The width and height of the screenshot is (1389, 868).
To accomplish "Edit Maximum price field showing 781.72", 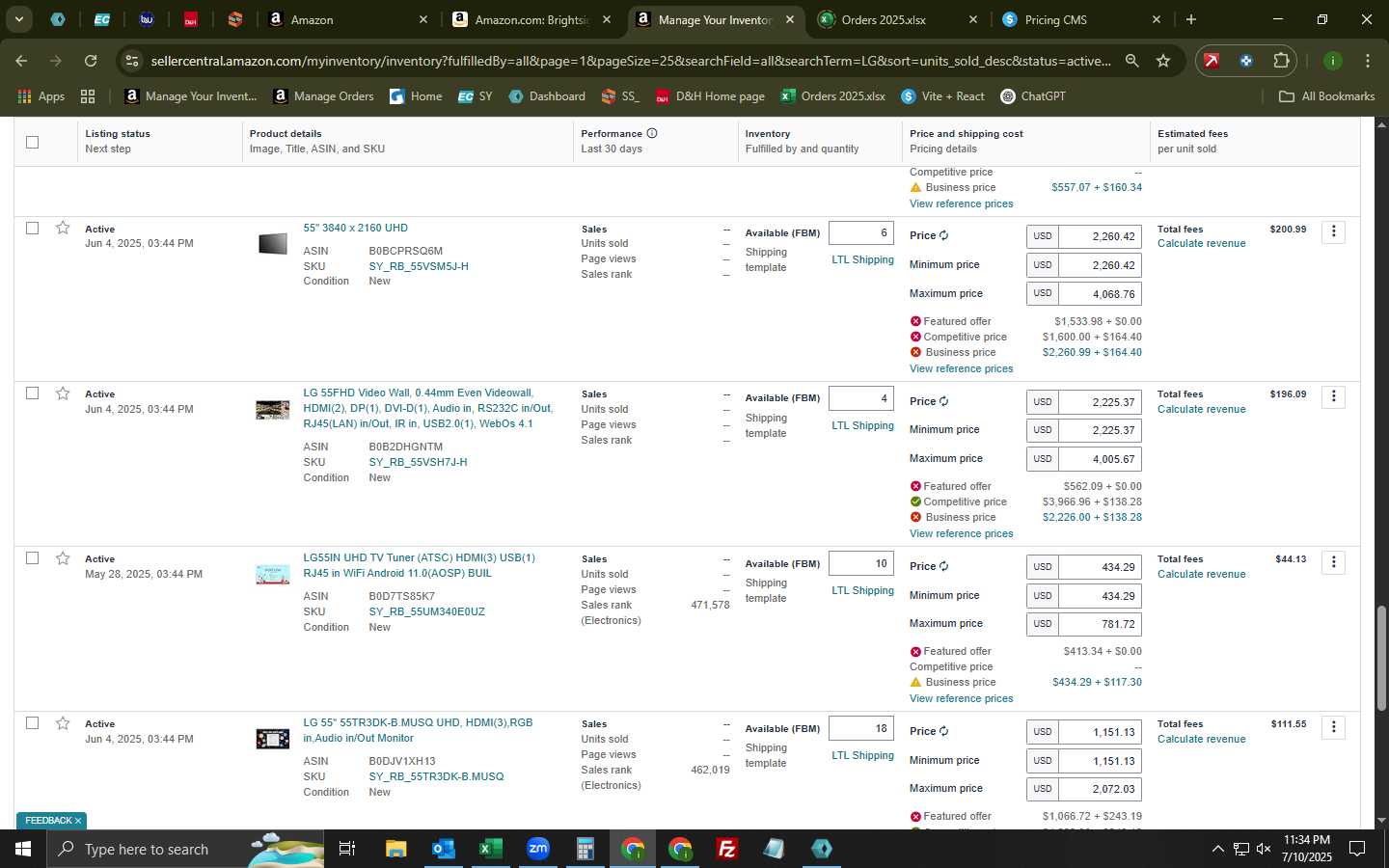I will pyautogui.click(x=1100, y=624).
